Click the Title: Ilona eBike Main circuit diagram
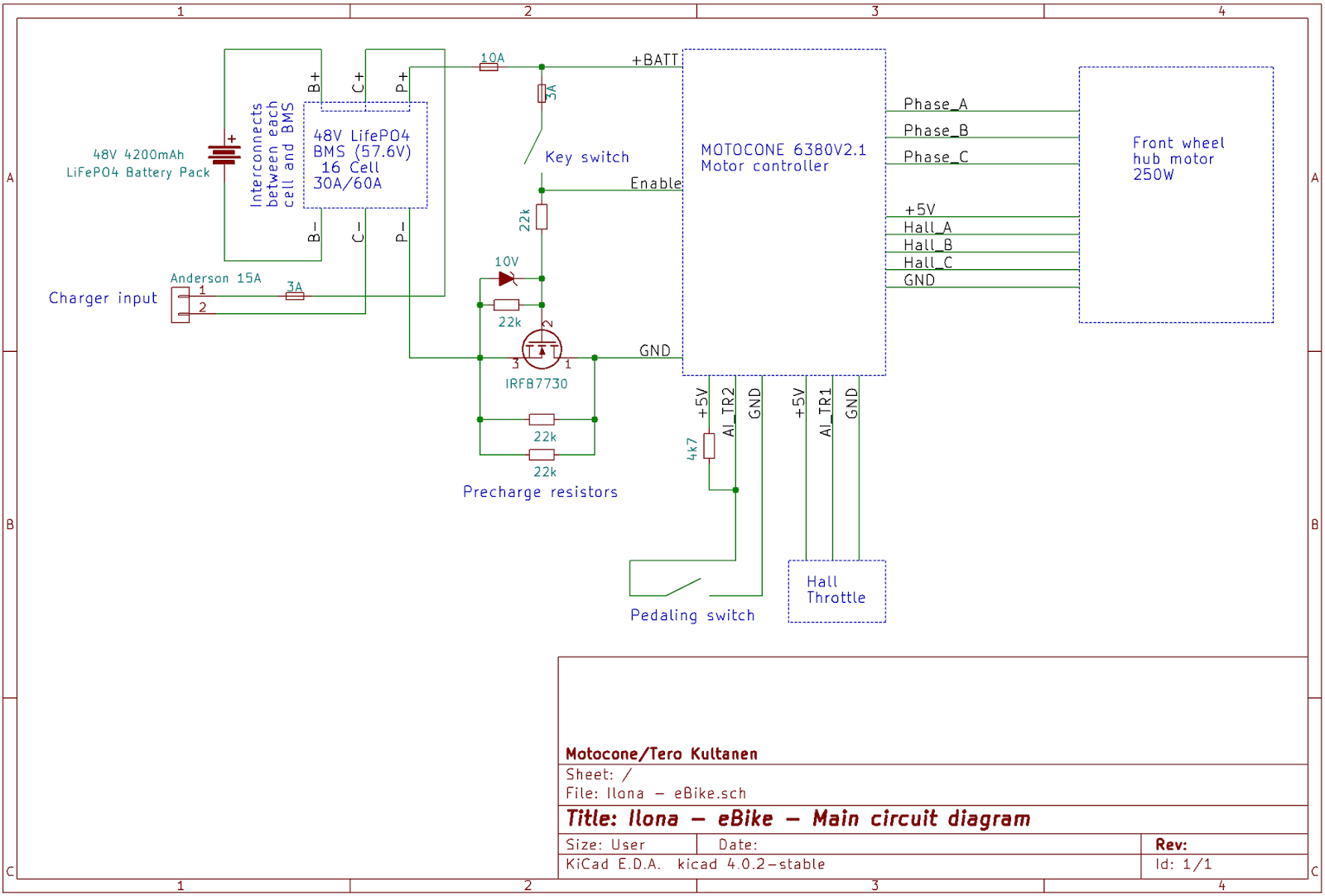The height and width of the screenshot is (896, 1325). 797,819
